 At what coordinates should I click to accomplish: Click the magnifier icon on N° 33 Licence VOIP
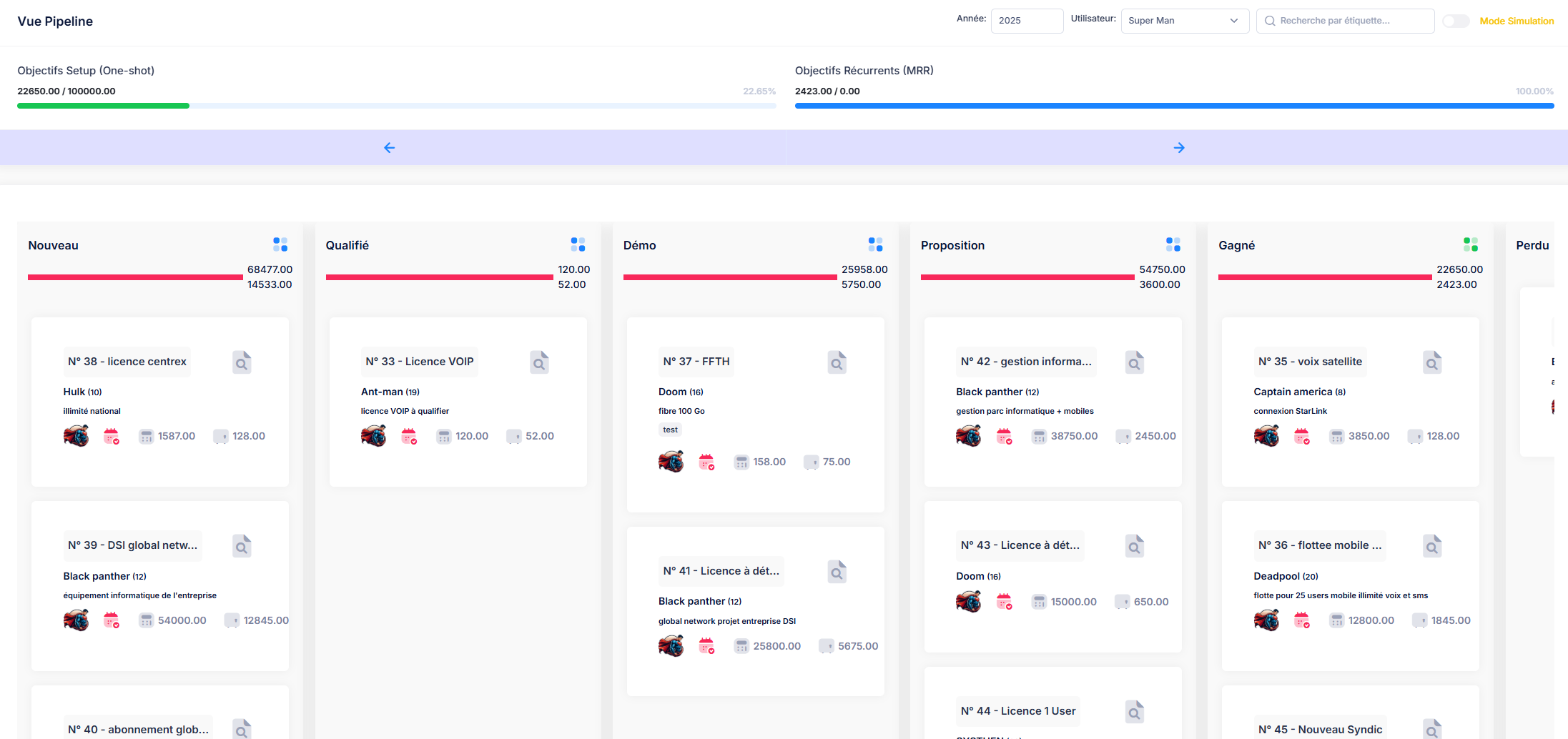[x=539, y=362]
